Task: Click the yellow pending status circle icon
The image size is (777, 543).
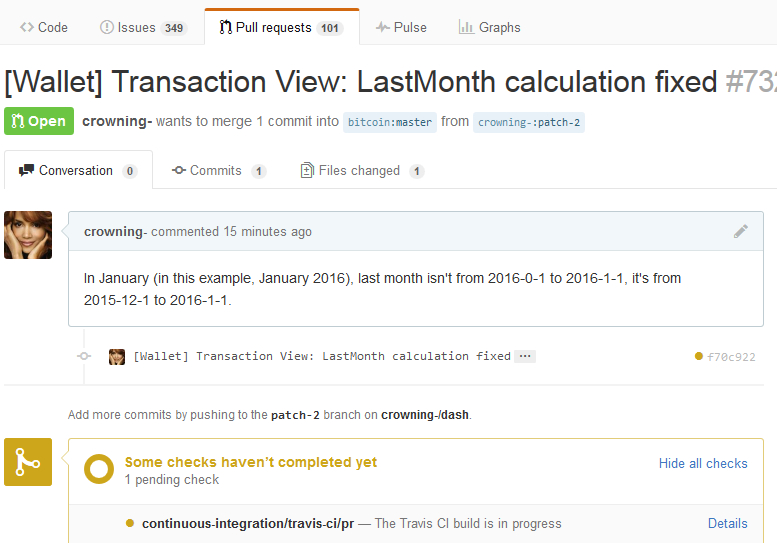Action: [99, 469]
